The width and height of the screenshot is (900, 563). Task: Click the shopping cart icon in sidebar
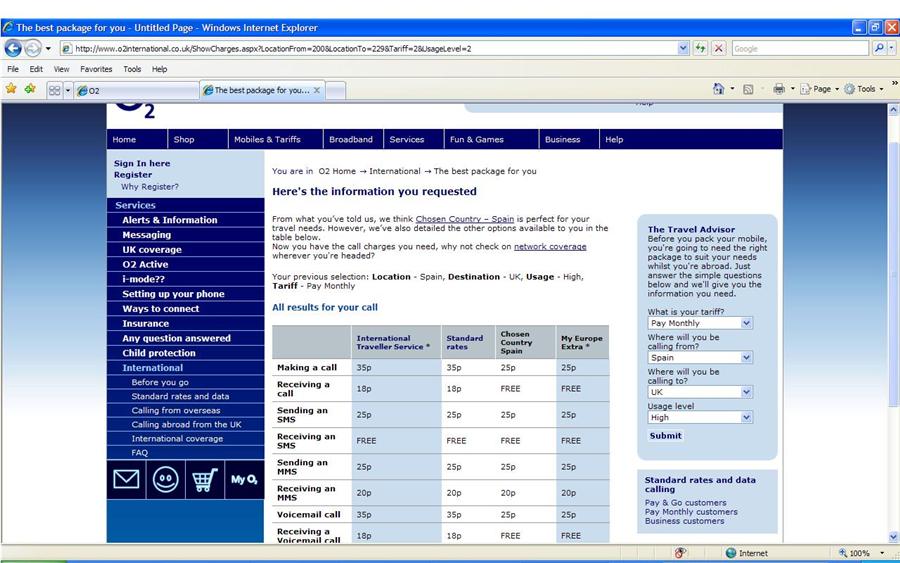205,480
